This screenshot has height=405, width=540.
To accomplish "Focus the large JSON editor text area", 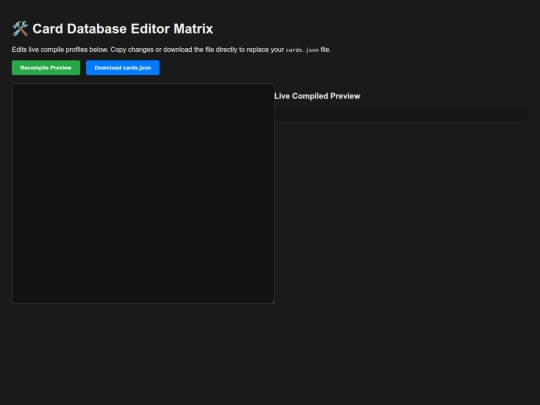I will click(143, 193).
